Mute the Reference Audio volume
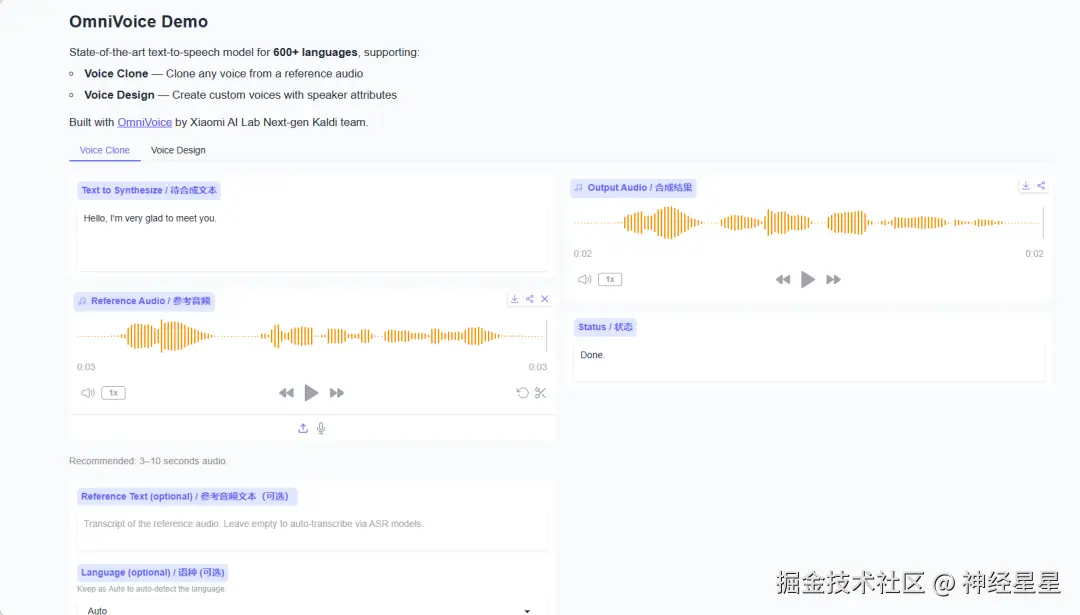 click(87, 393)
